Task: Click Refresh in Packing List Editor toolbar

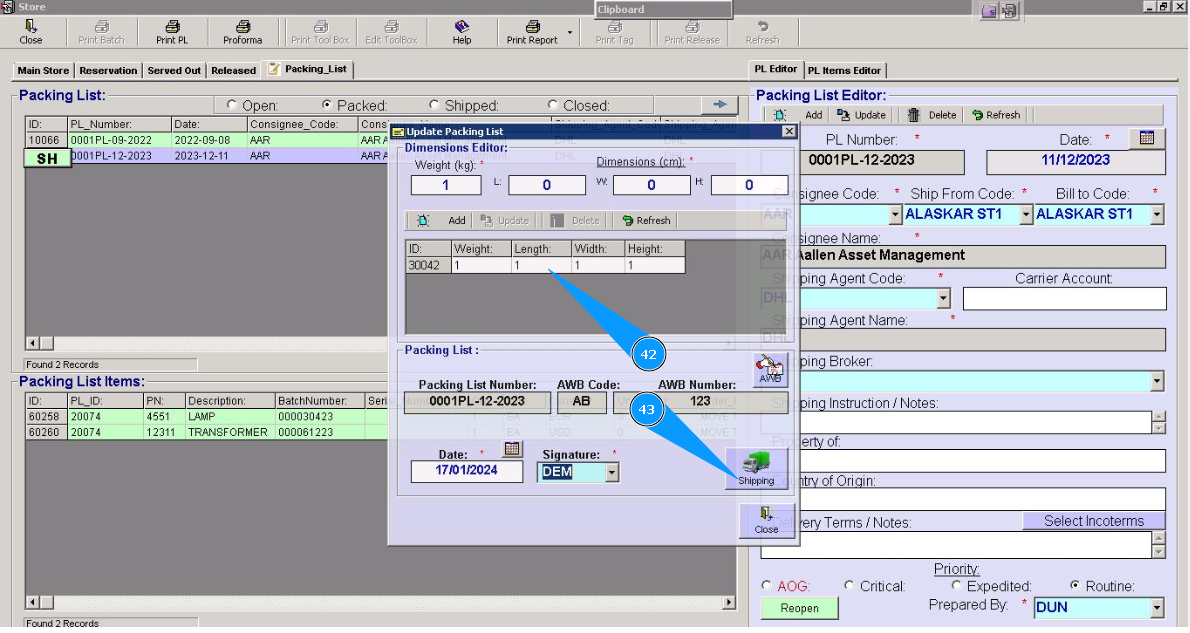Action: (996, 115)
